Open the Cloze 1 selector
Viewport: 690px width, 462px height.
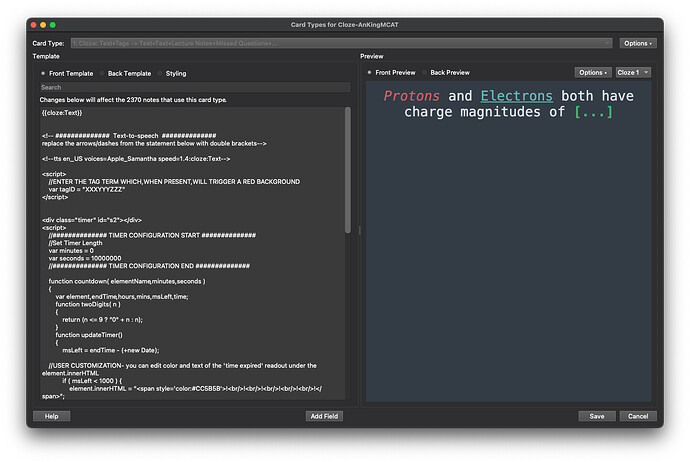(633, 72)
